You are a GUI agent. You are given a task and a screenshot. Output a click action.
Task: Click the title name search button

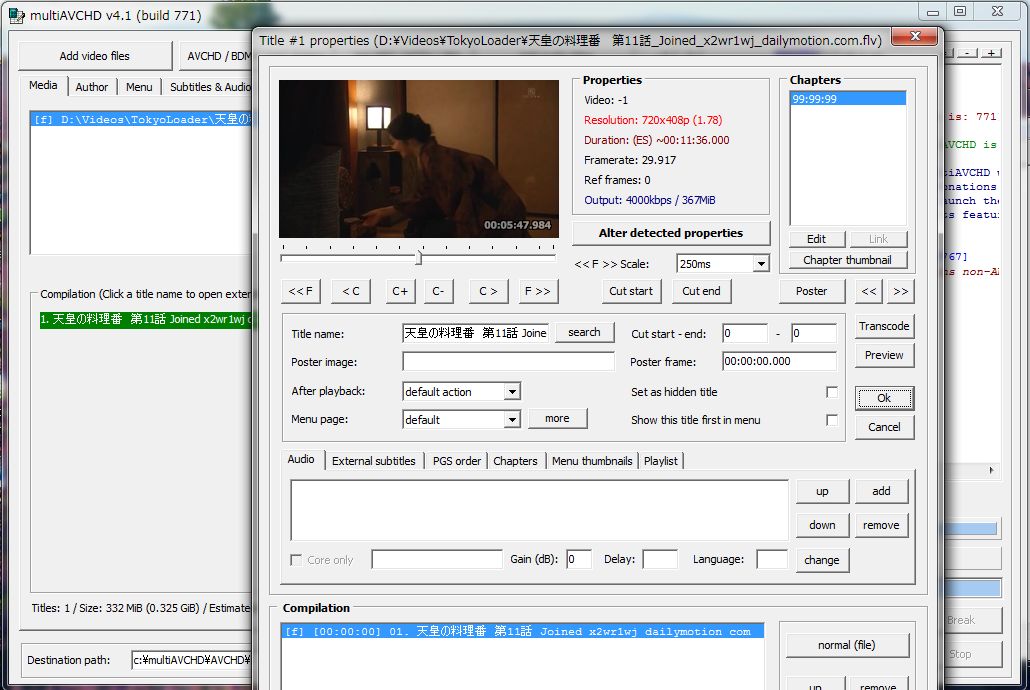(584, 333)
